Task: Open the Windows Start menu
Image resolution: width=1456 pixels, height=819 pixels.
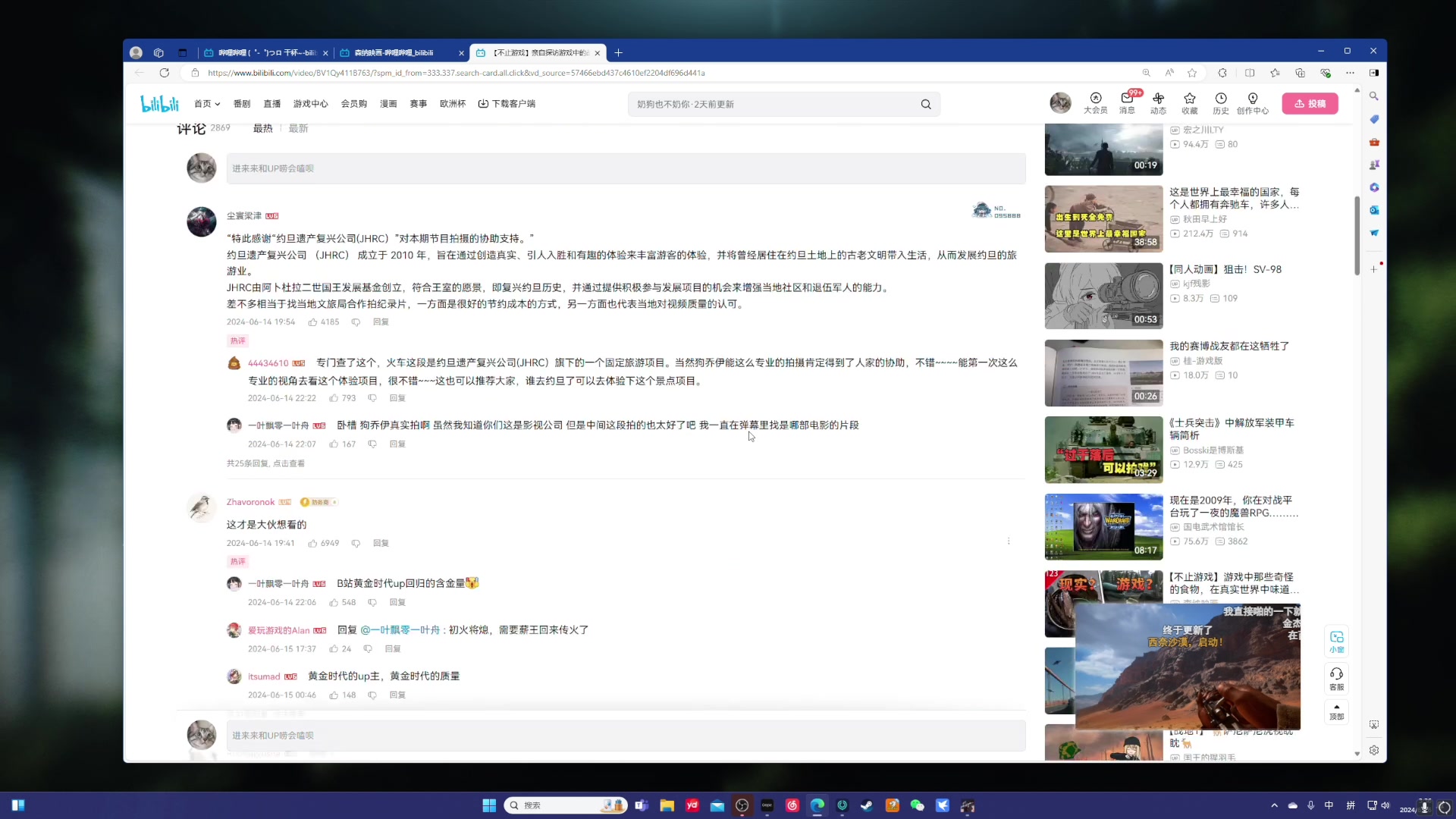Action: point(489,805)
